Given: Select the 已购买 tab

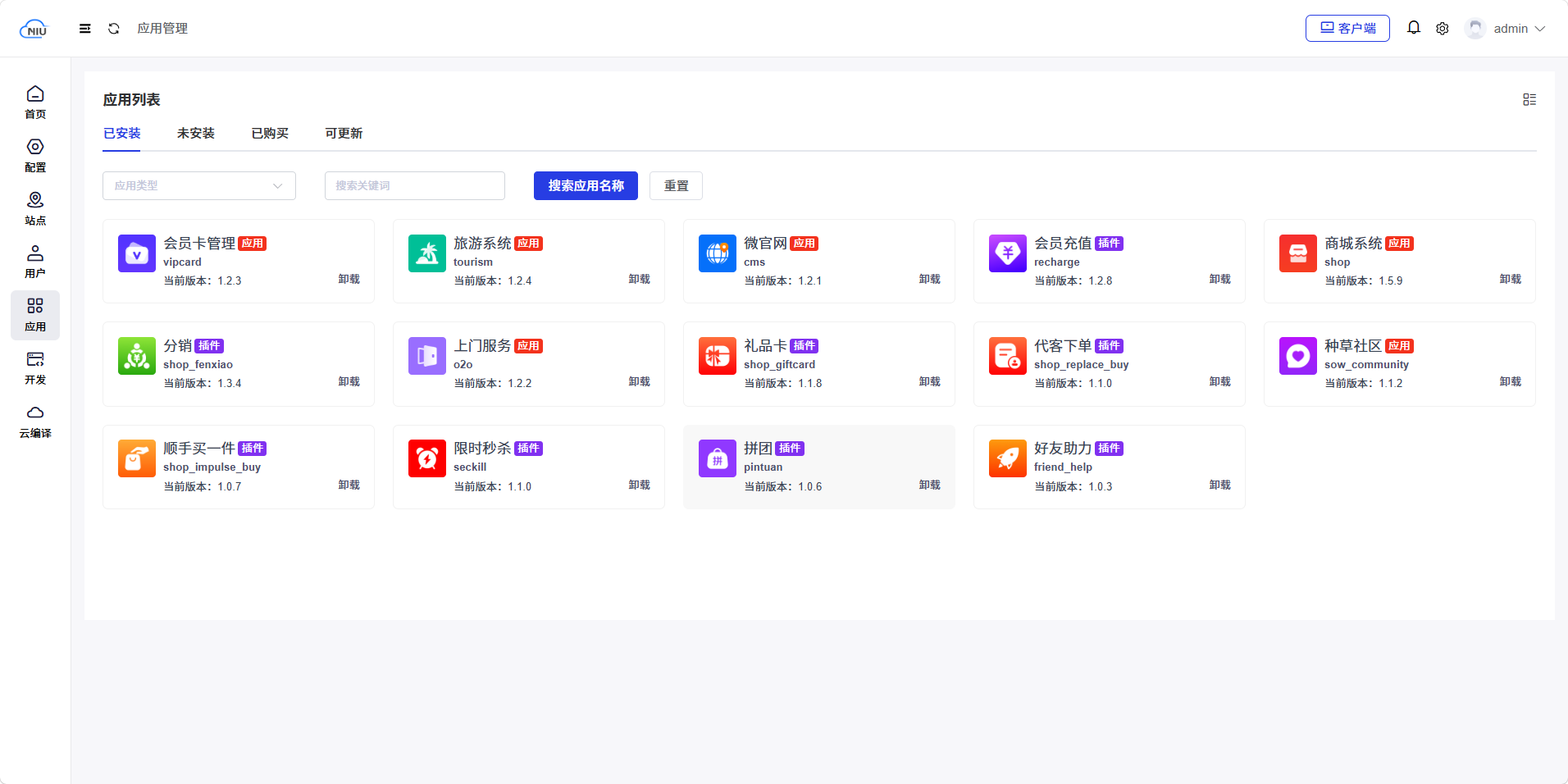Looking at the screenshot, I should point(270,134).
